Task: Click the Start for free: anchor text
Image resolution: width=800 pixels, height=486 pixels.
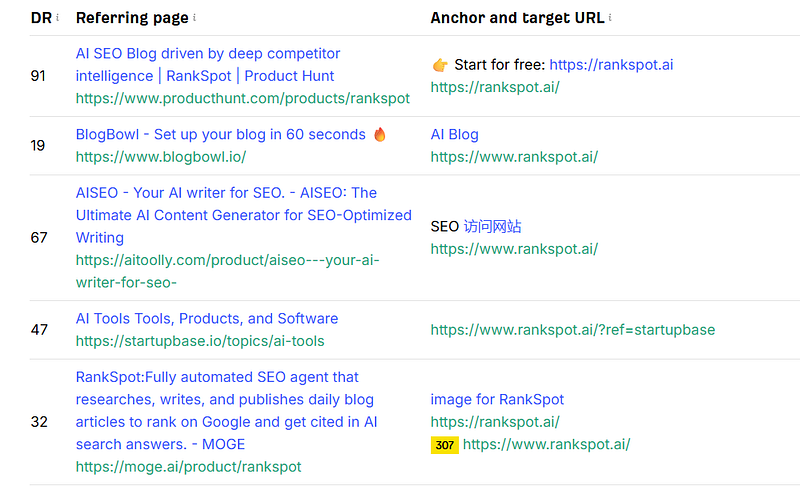Action: 499,65
